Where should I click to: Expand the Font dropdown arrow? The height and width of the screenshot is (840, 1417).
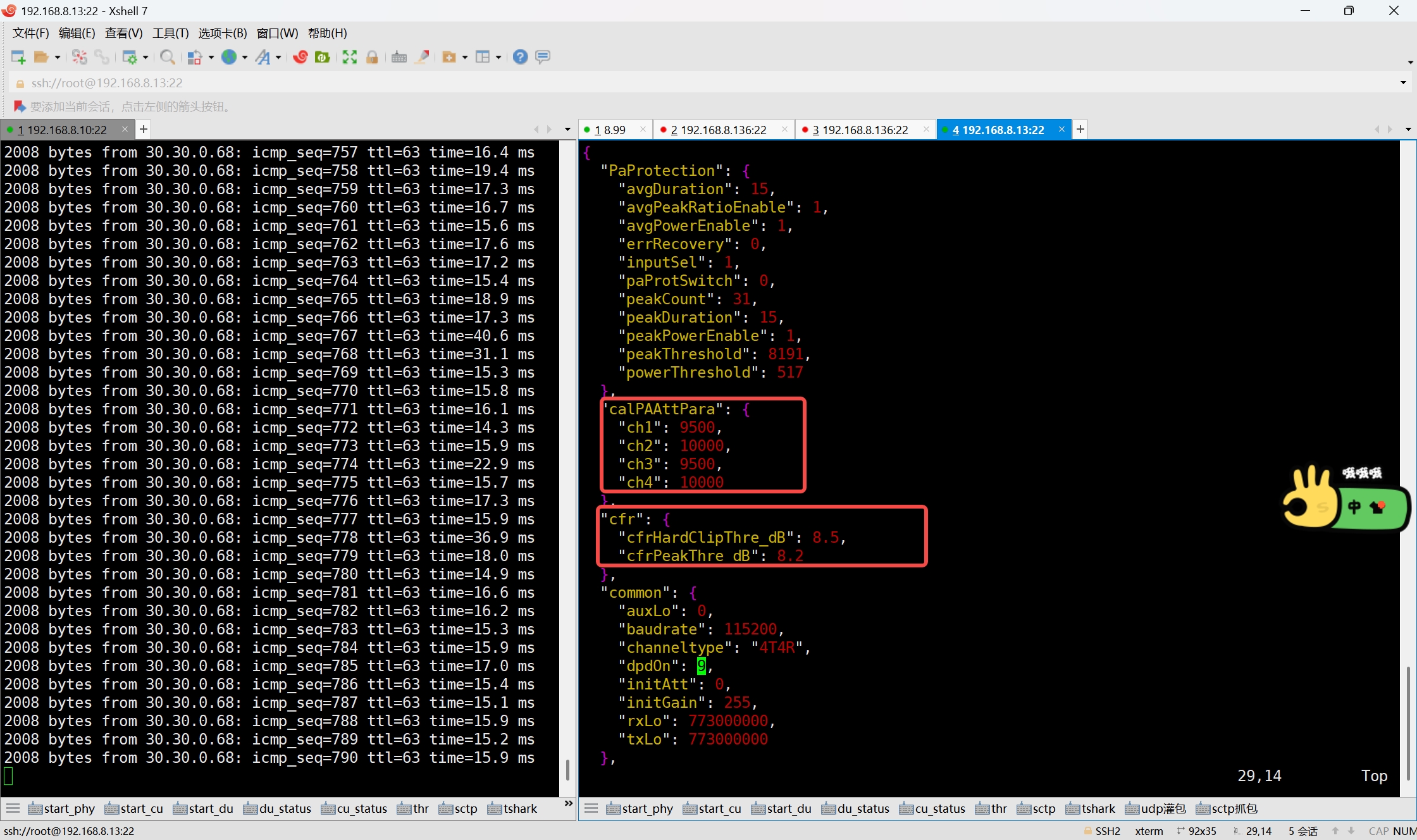click(278, 58)
